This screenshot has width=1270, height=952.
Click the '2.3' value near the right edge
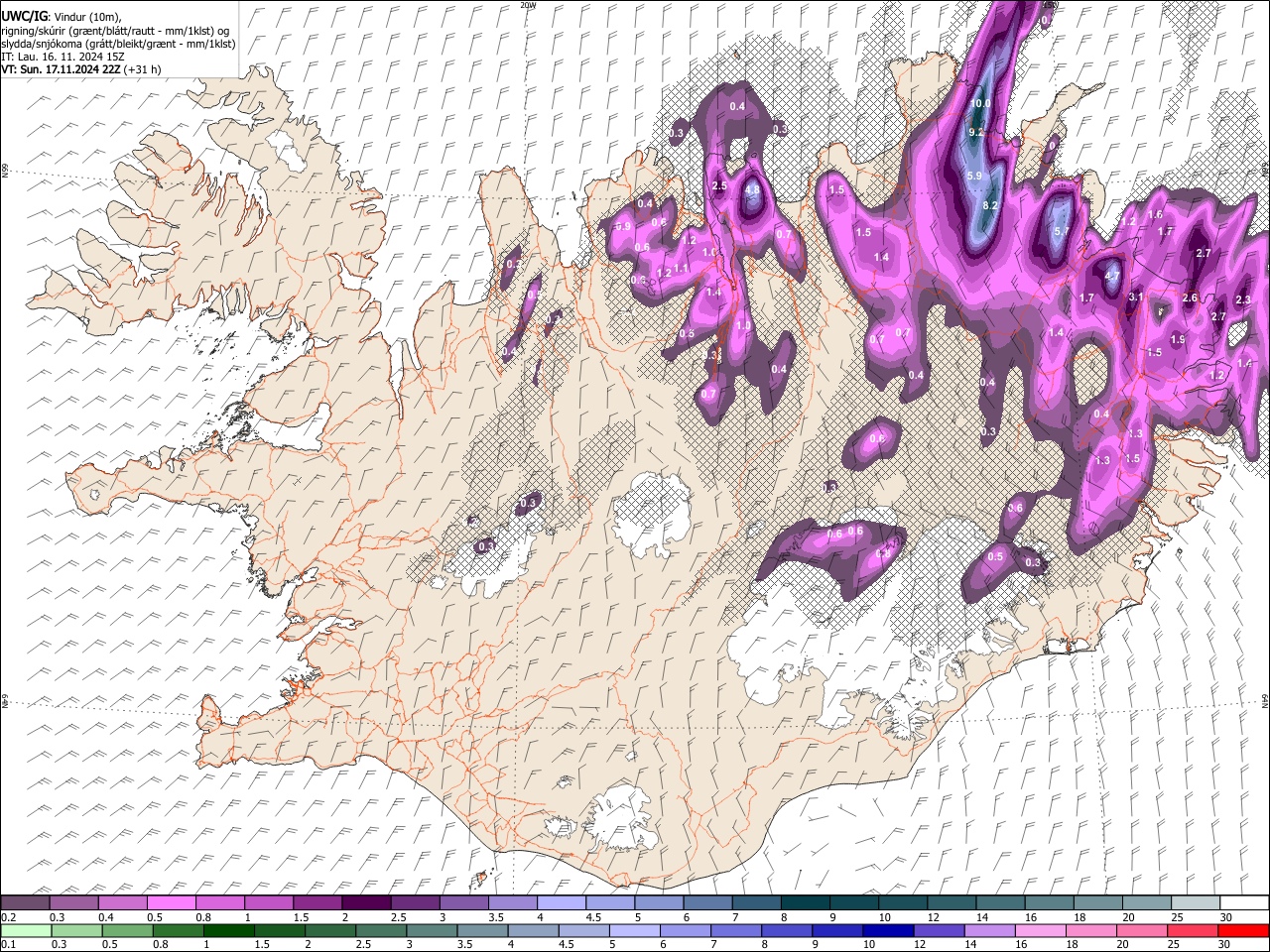click(1243, 299)
